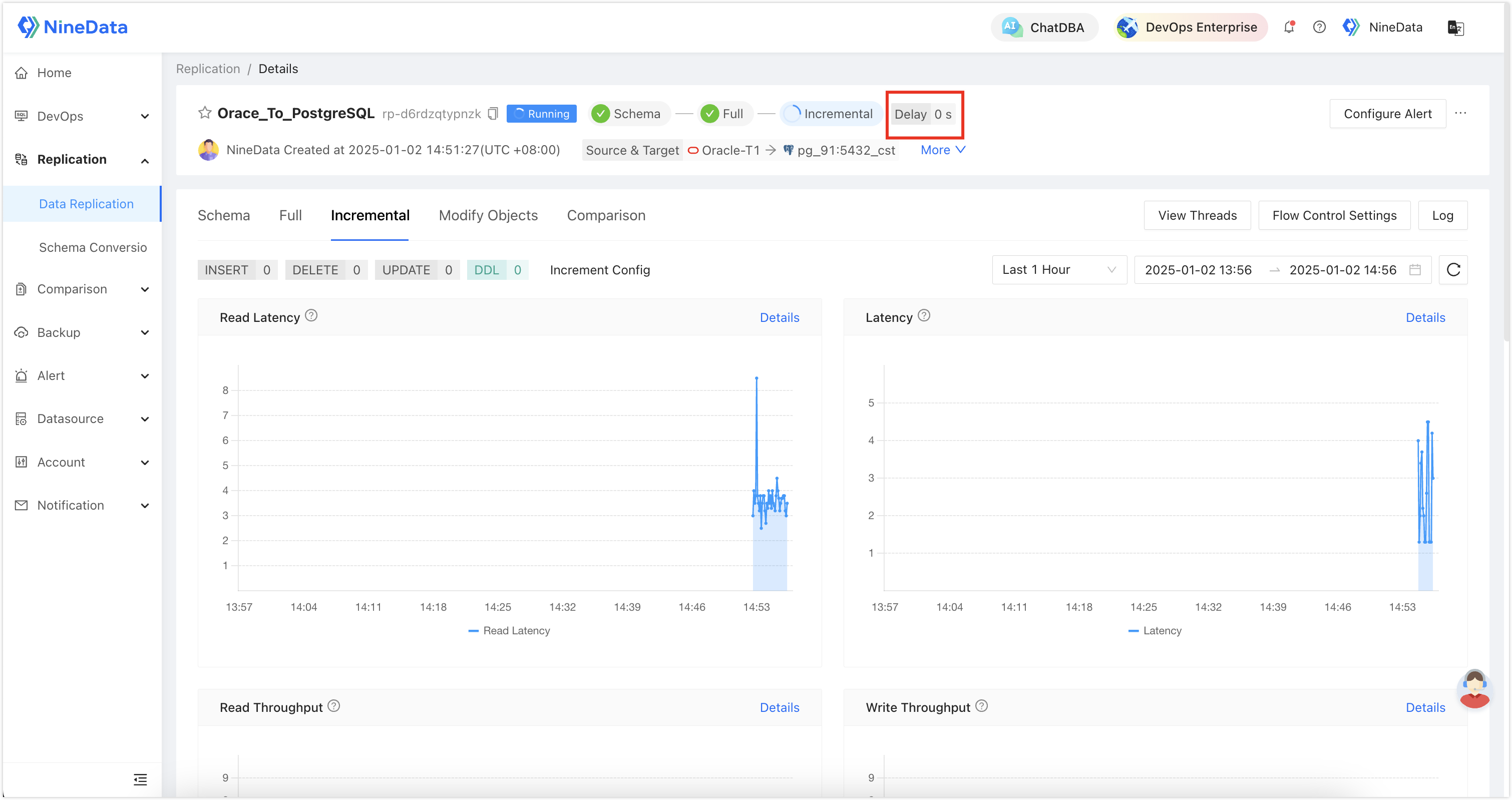Expand the Alert sidebar menu
Viewport: 1512px width, 800px height.
(x=82, y=375)
